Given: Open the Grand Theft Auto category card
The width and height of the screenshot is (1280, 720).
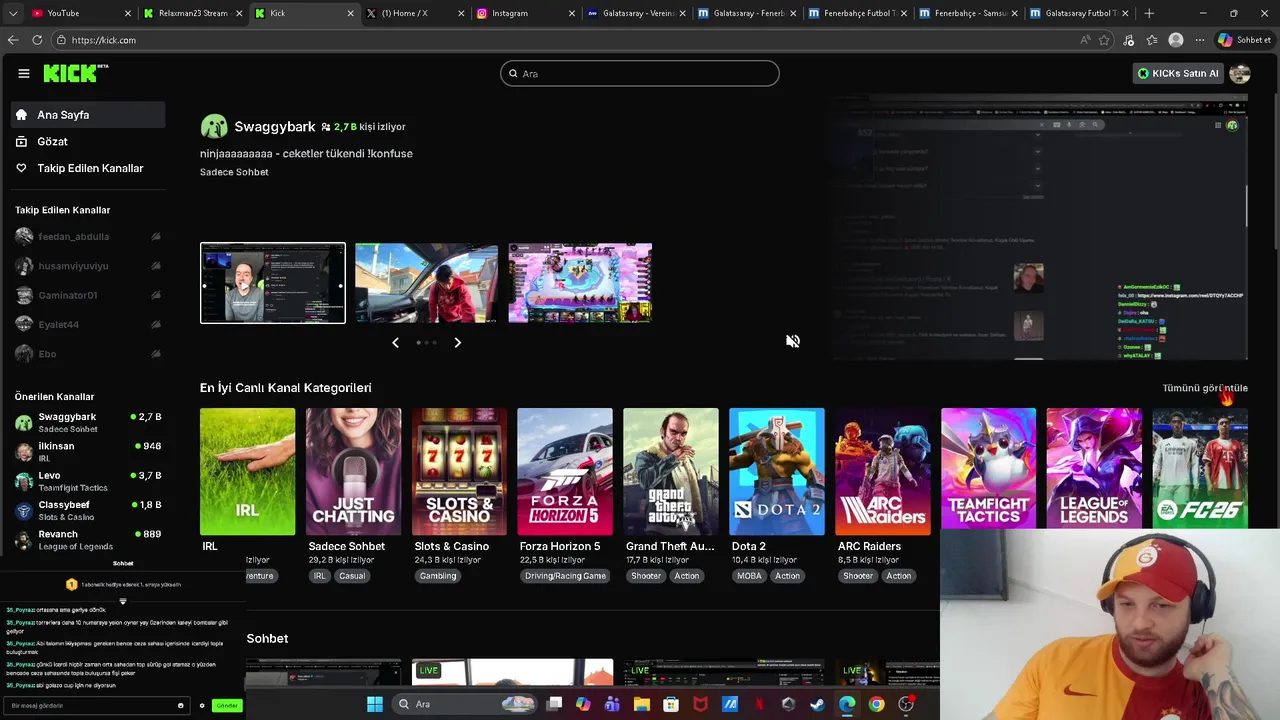Looking at the screenshot, I should [671, 471].
